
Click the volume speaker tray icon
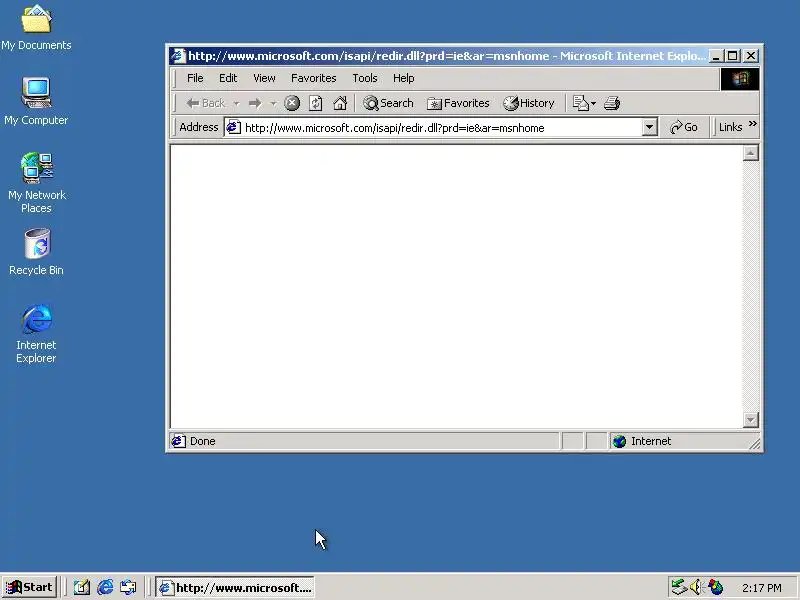coord(696,587)
